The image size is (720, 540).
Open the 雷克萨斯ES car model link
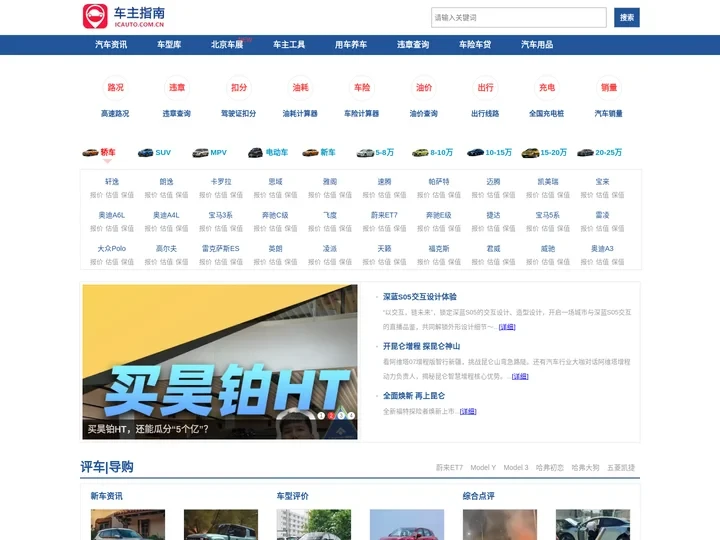pyautogui.click(x=221, y=248)
